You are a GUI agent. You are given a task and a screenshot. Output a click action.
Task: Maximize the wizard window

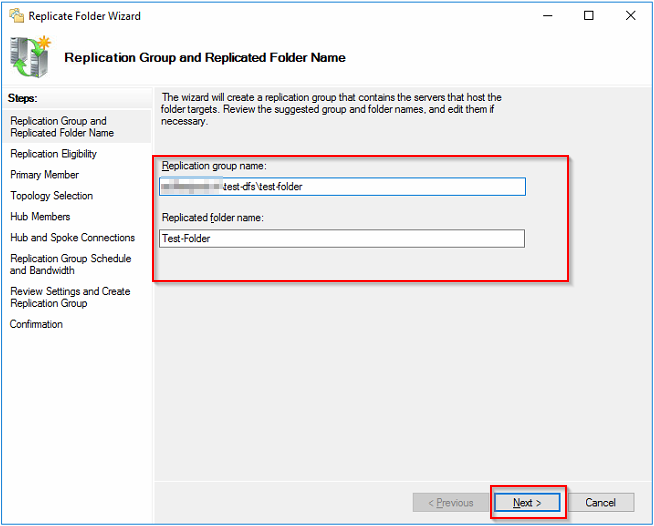(589, 16)
